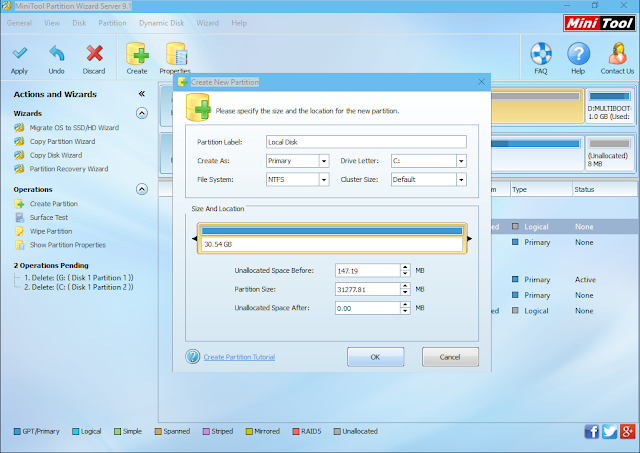Select pending operation Delete C: Partition 2
The width and height of the screenshot is (640, 453).
click(78, 287)
